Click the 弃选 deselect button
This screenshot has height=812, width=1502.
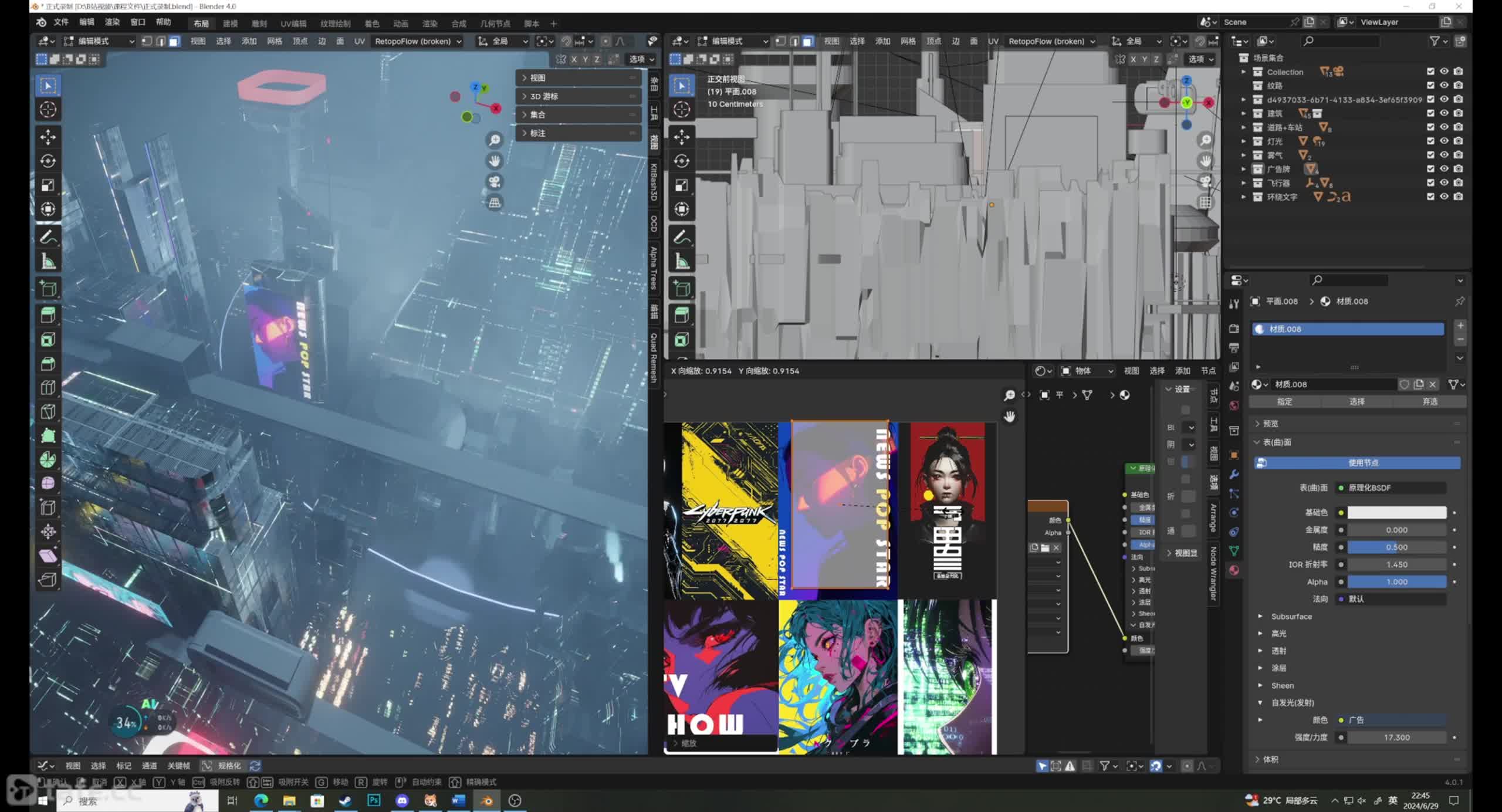(1430, 402)
